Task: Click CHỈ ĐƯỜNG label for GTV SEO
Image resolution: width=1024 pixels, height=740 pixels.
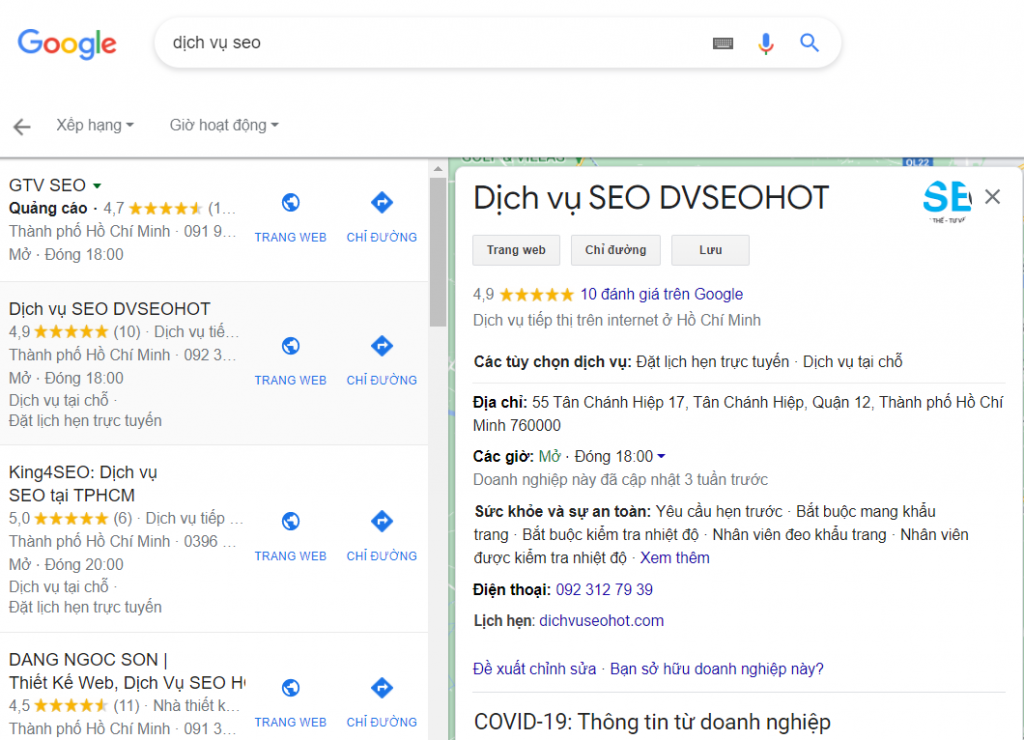Action: (382, 238)
